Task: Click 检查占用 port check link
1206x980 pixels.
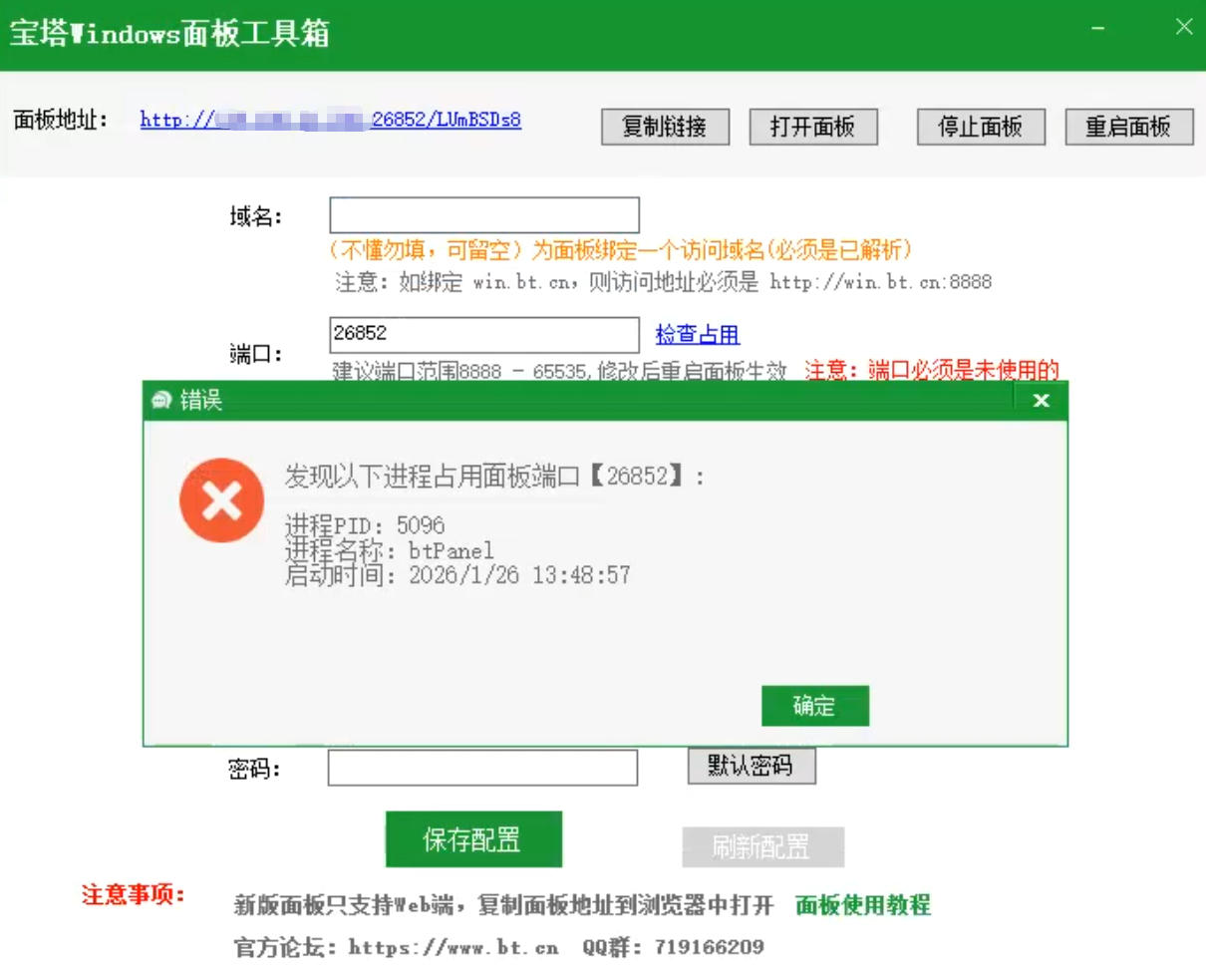Action: tap(697, 334)
